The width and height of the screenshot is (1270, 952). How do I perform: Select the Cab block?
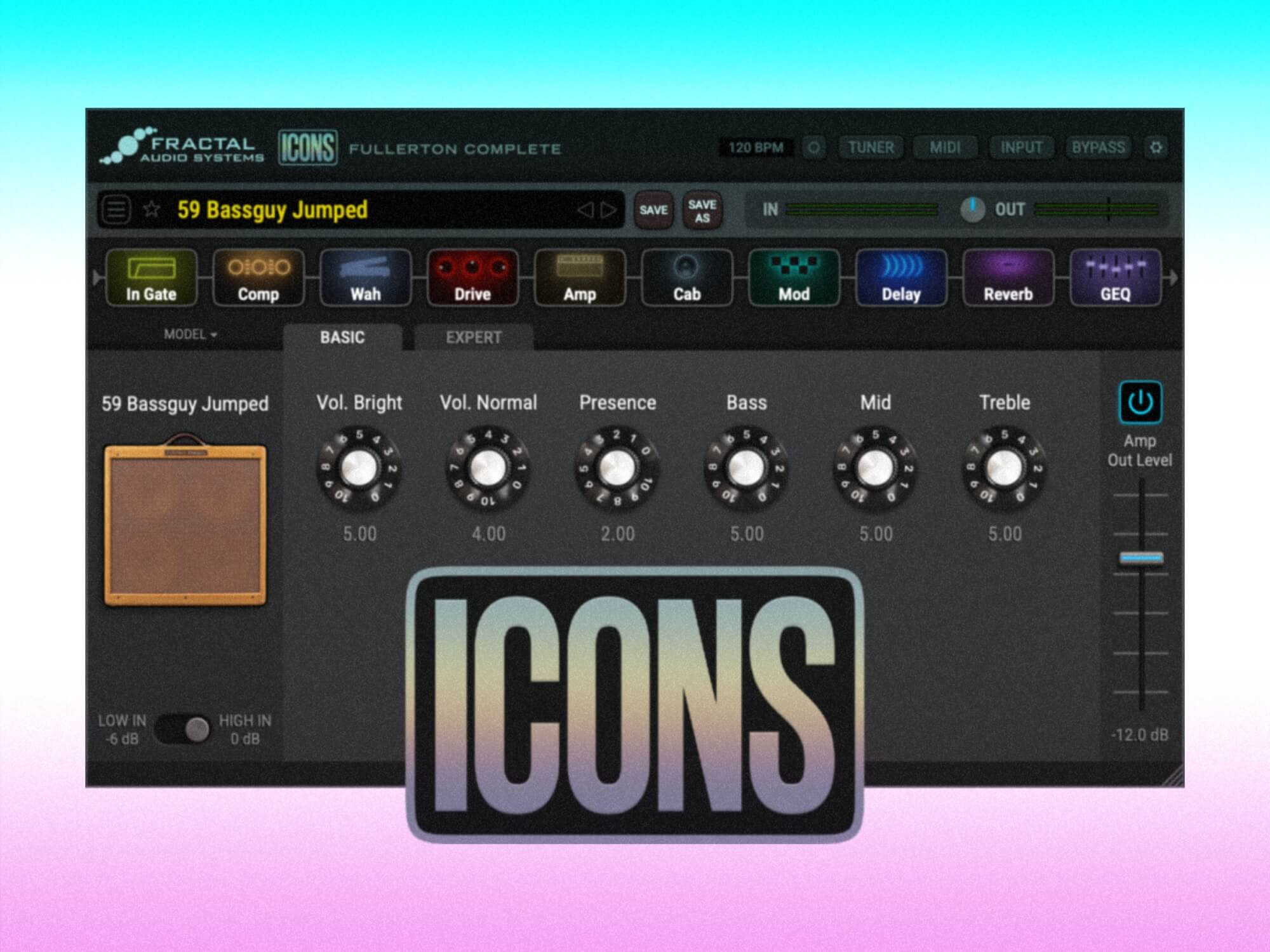point(687,278)
